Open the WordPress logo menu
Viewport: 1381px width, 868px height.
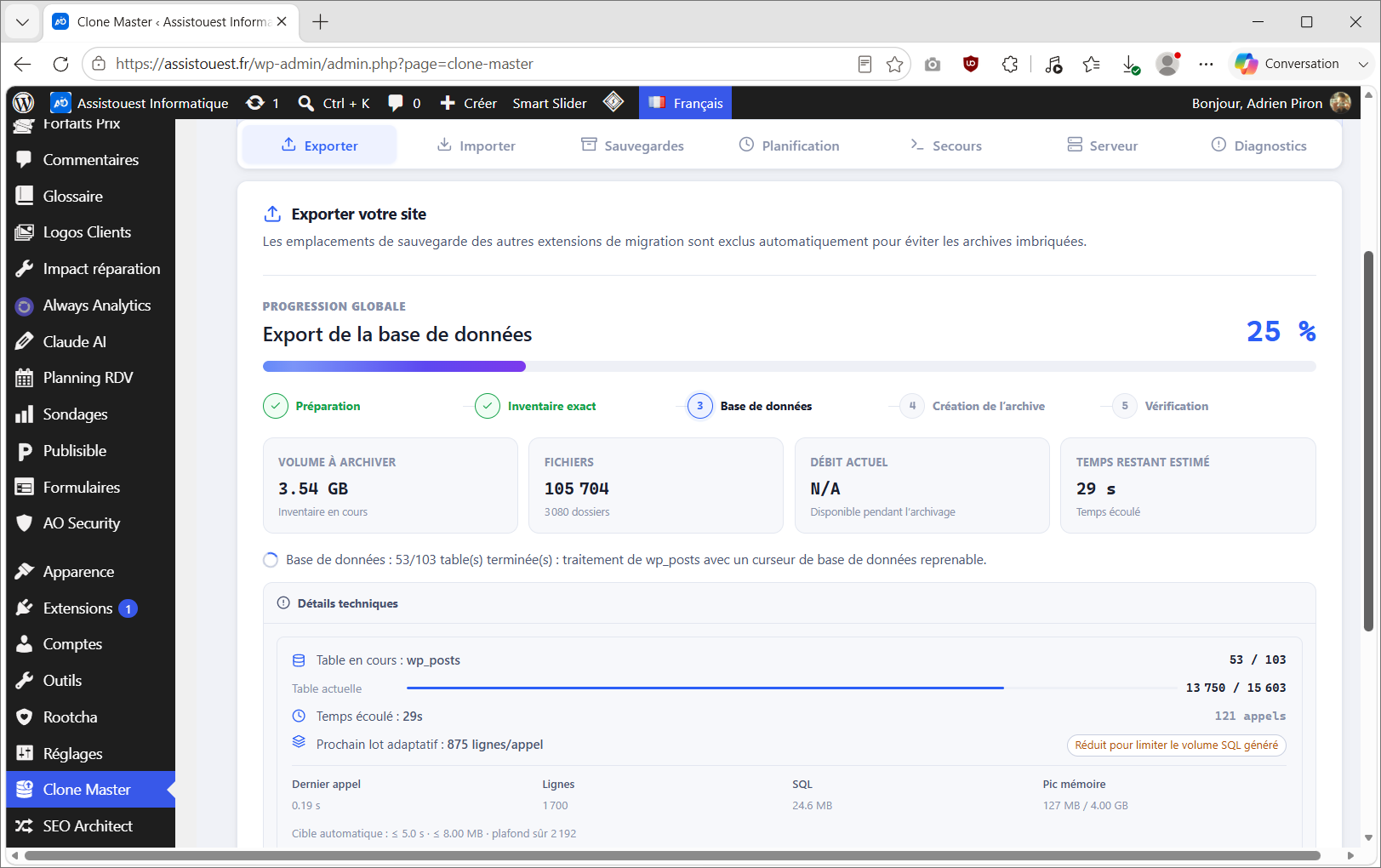pyautogui.click(x=24, y=103)
